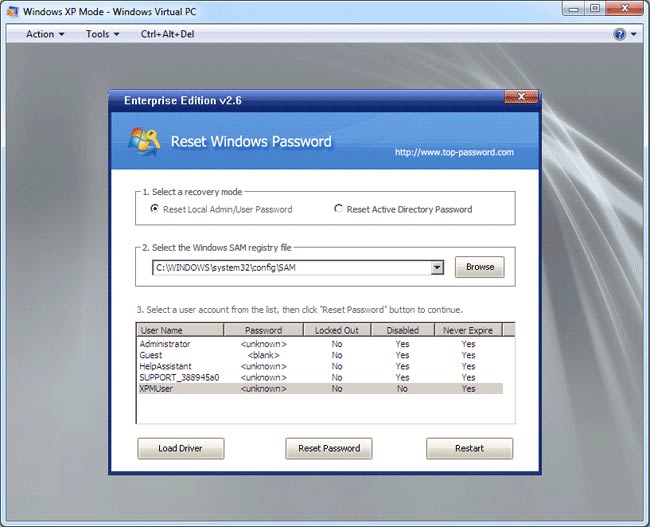Click the Windows logo icon in the banner

[x=144, y=142]
